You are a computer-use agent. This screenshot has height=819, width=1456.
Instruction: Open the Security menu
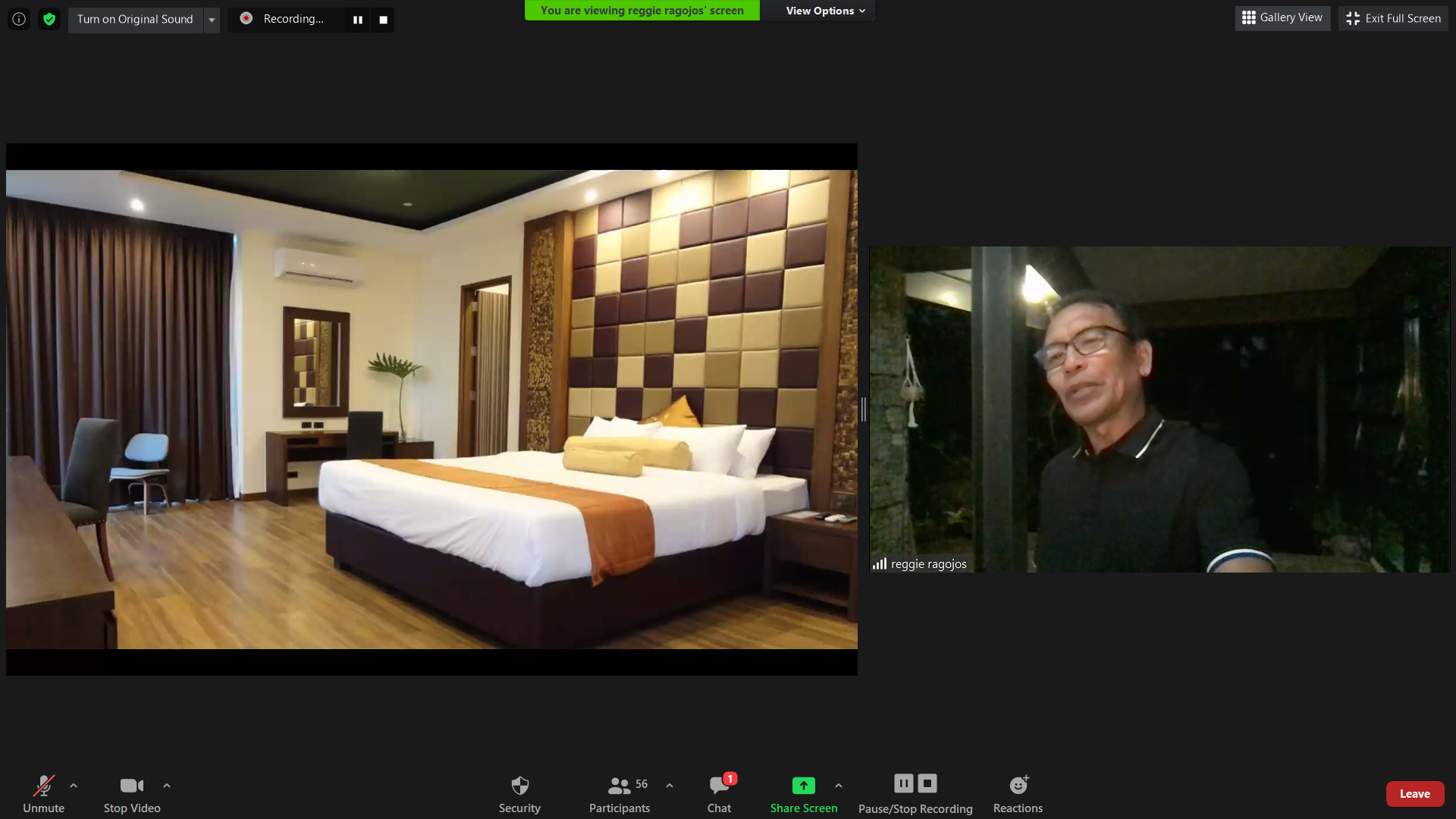pos(519,794)
